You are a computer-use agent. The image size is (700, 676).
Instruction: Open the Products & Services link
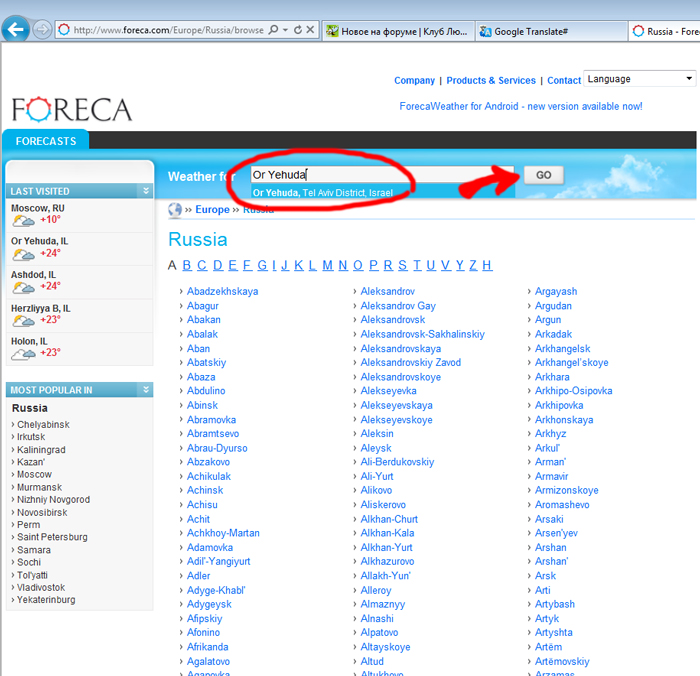click(x=491, y=81)
